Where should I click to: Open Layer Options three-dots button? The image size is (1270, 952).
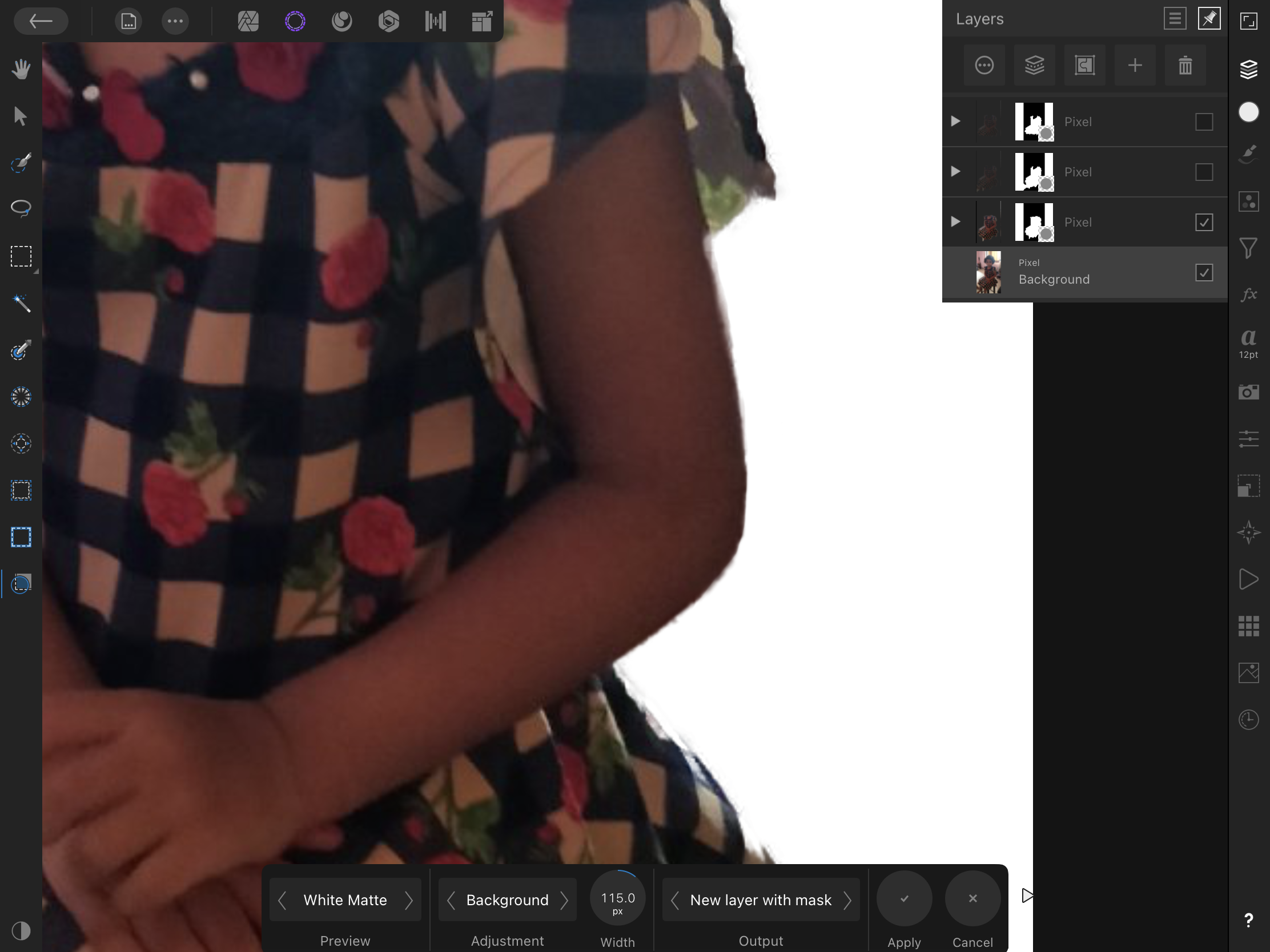[x=984, y=66]
